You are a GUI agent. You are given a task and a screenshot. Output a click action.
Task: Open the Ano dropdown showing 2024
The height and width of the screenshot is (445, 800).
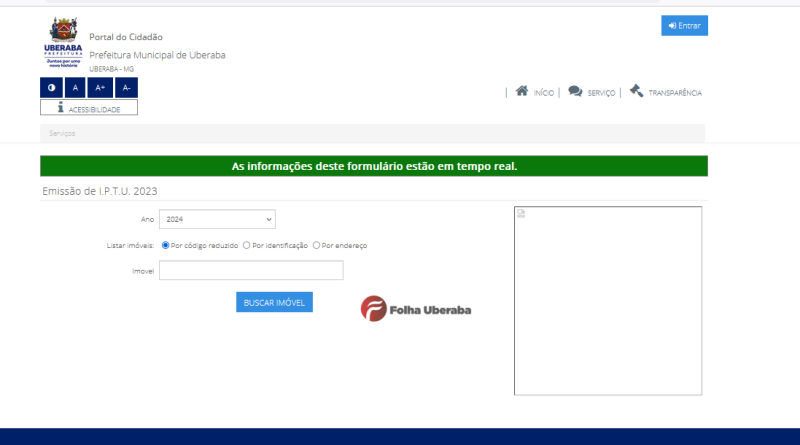pos(217,219)
